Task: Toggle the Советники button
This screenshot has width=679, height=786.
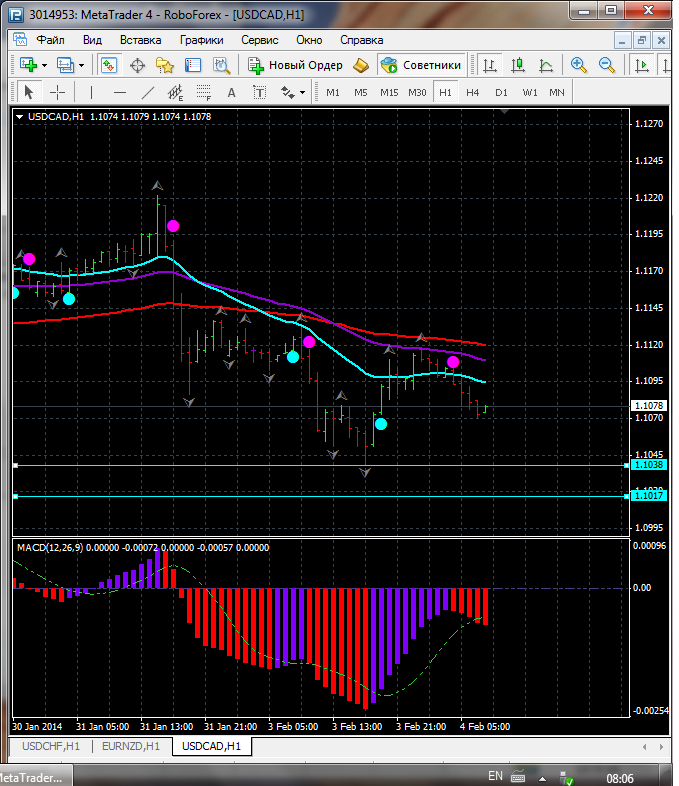Action: tap(421, 65)
